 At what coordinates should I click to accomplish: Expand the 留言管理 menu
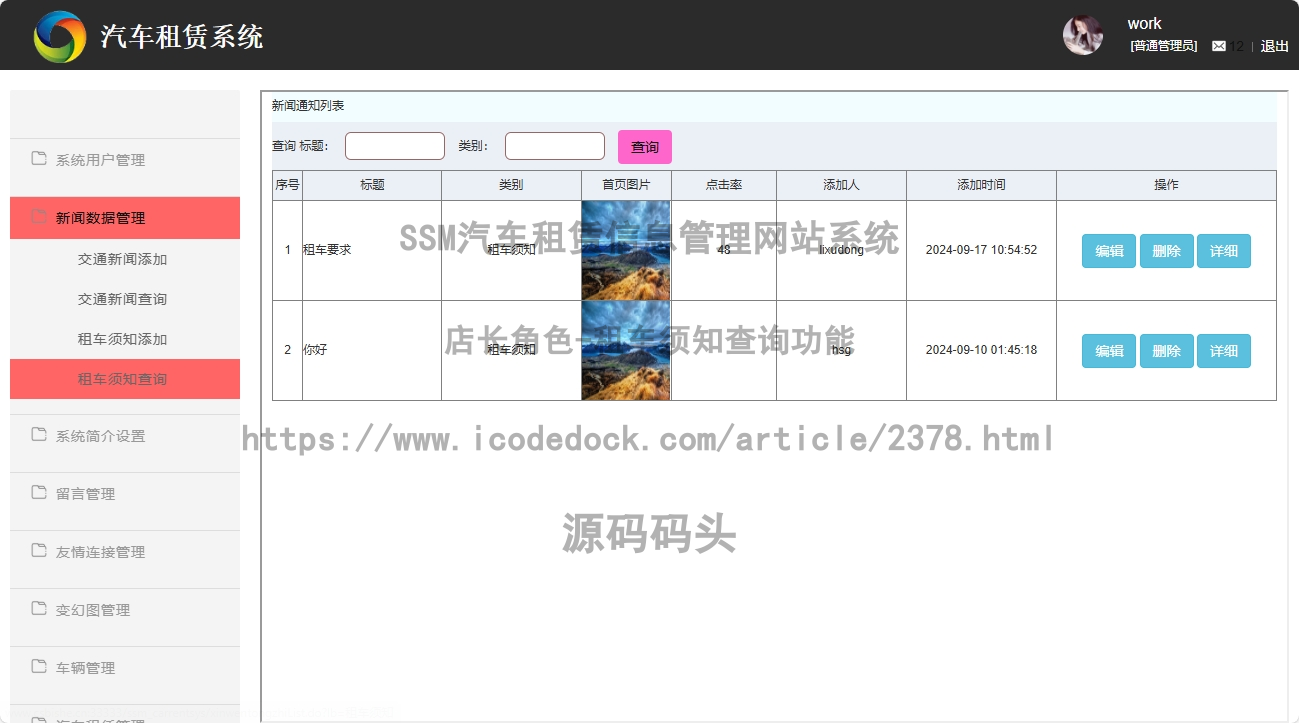125,494
